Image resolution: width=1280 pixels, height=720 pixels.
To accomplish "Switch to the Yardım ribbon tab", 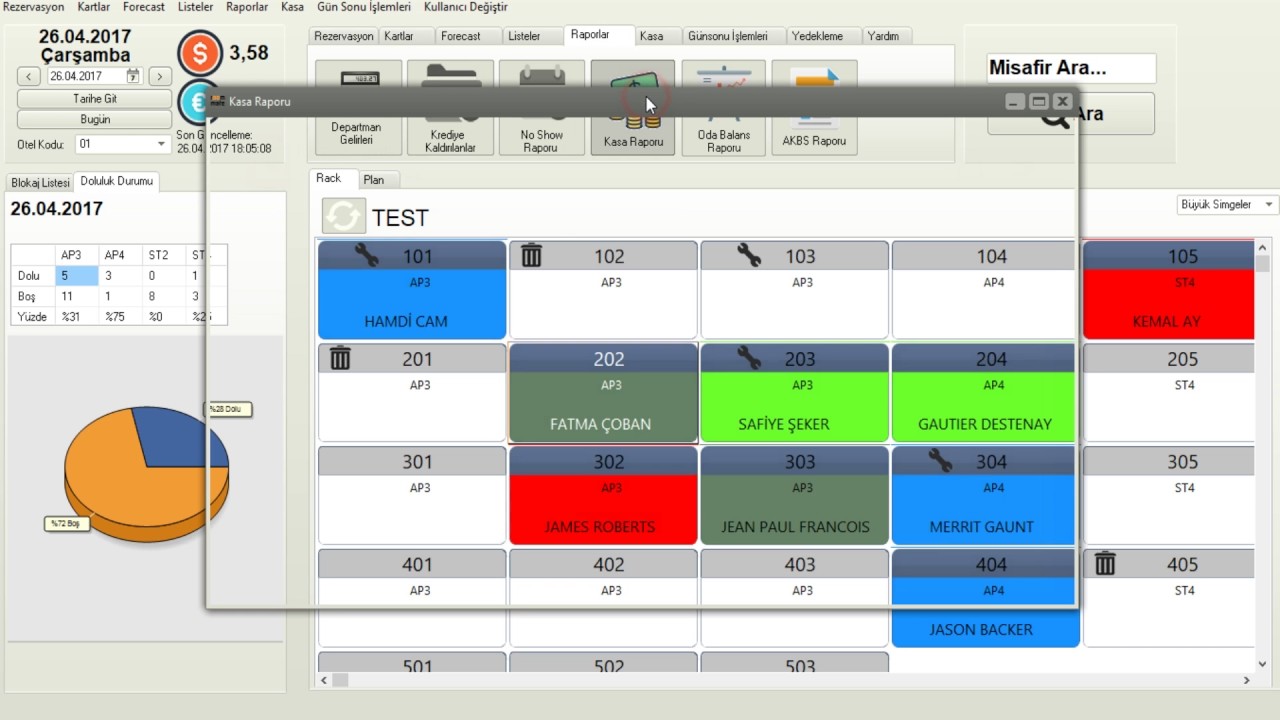I will (887, 36).
